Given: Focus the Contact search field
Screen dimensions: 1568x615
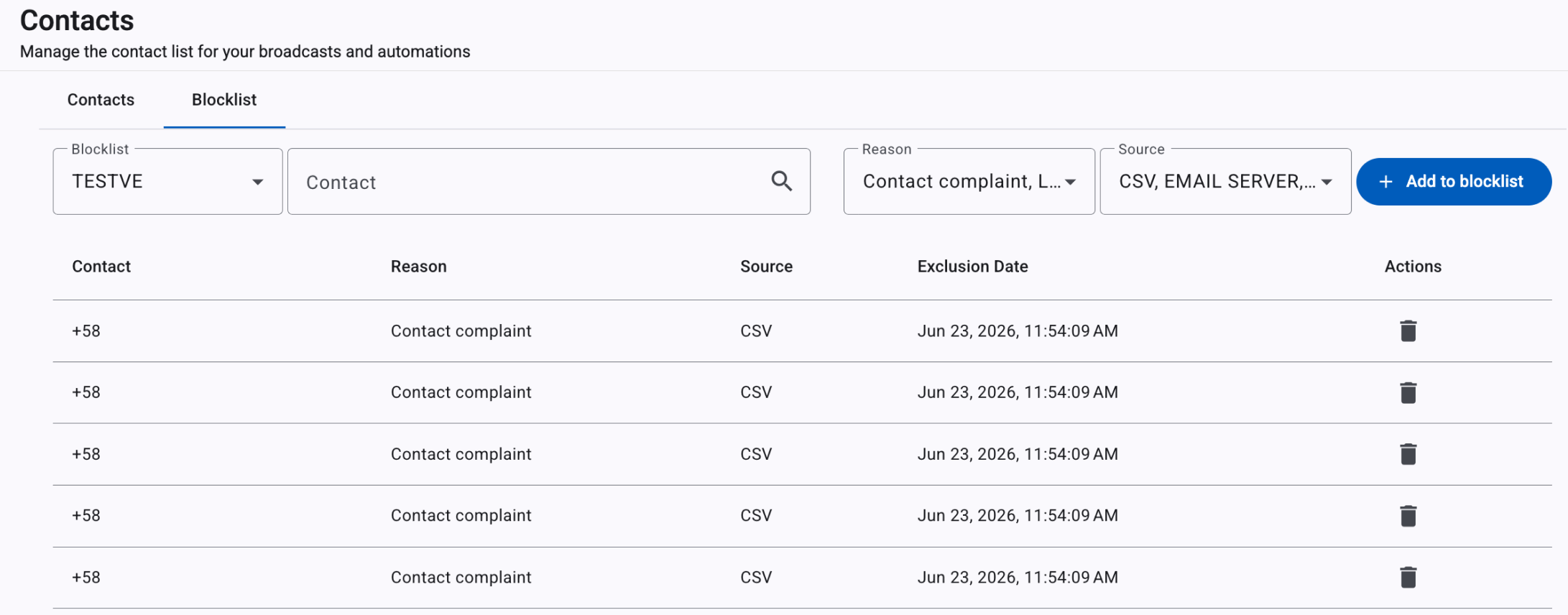Looking at the screenshot, I should pos(549,181).
